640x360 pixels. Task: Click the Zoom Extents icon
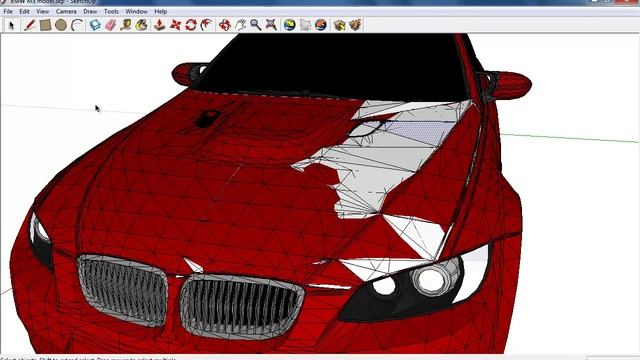(271, 25)
